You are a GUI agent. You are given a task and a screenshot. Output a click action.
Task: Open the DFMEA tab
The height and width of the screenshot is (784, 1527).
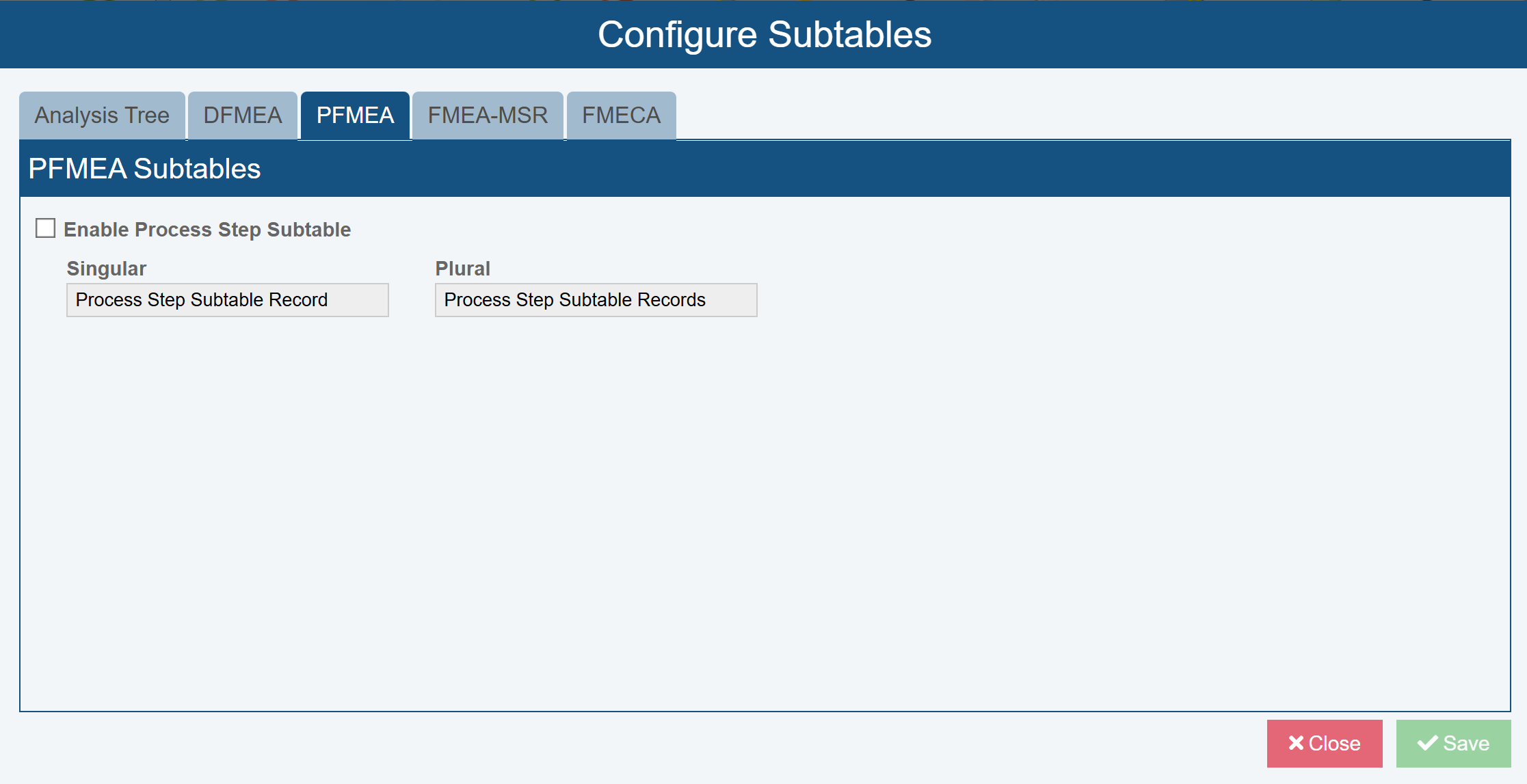point(243,116)
